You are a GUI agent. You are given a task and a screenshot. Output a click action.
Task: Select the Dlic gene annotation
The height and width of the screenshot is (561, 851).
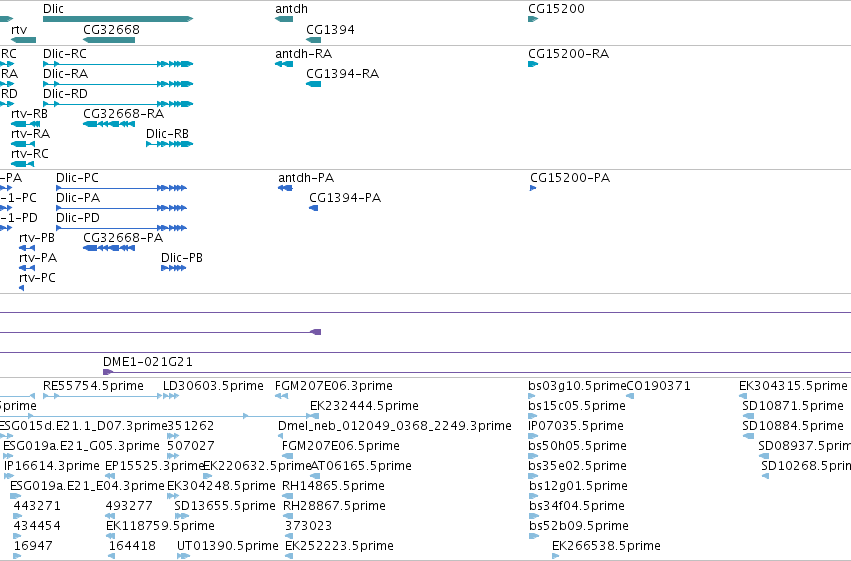click(x=118, y=19)
